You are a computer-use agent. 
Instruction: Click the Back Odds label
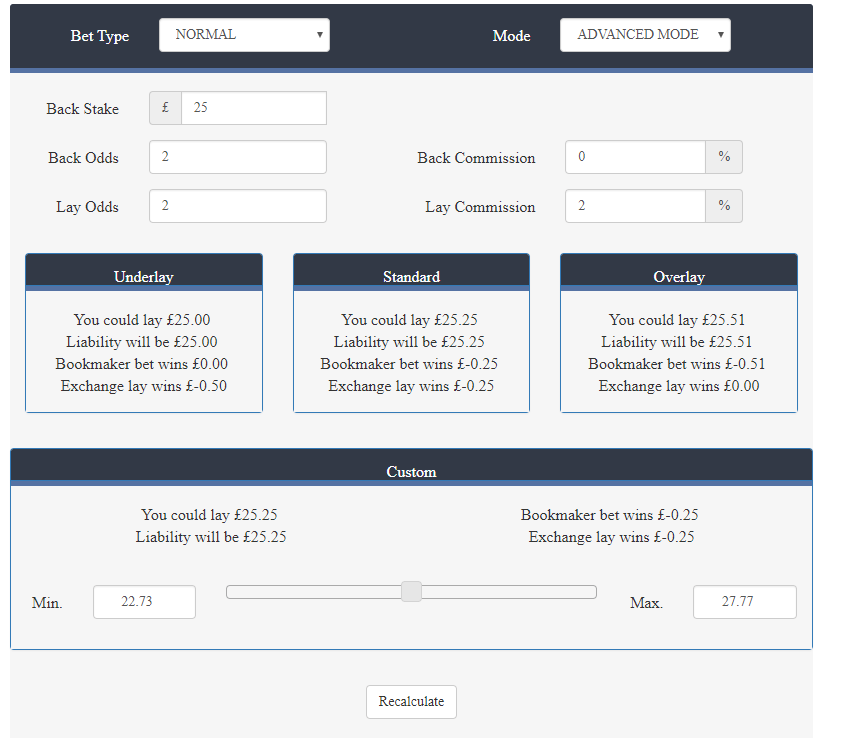(83, 158)
